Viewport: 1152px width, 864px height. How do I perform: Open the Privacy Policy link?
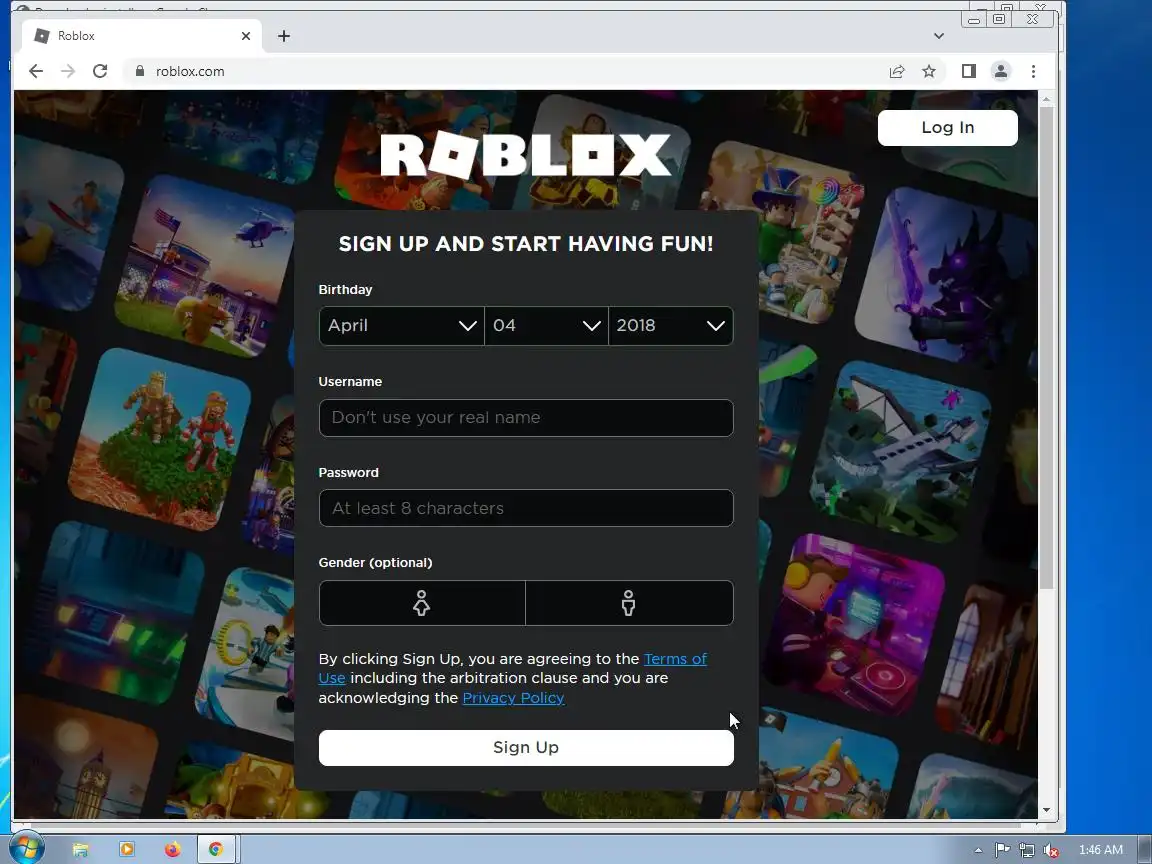point(513,698)
